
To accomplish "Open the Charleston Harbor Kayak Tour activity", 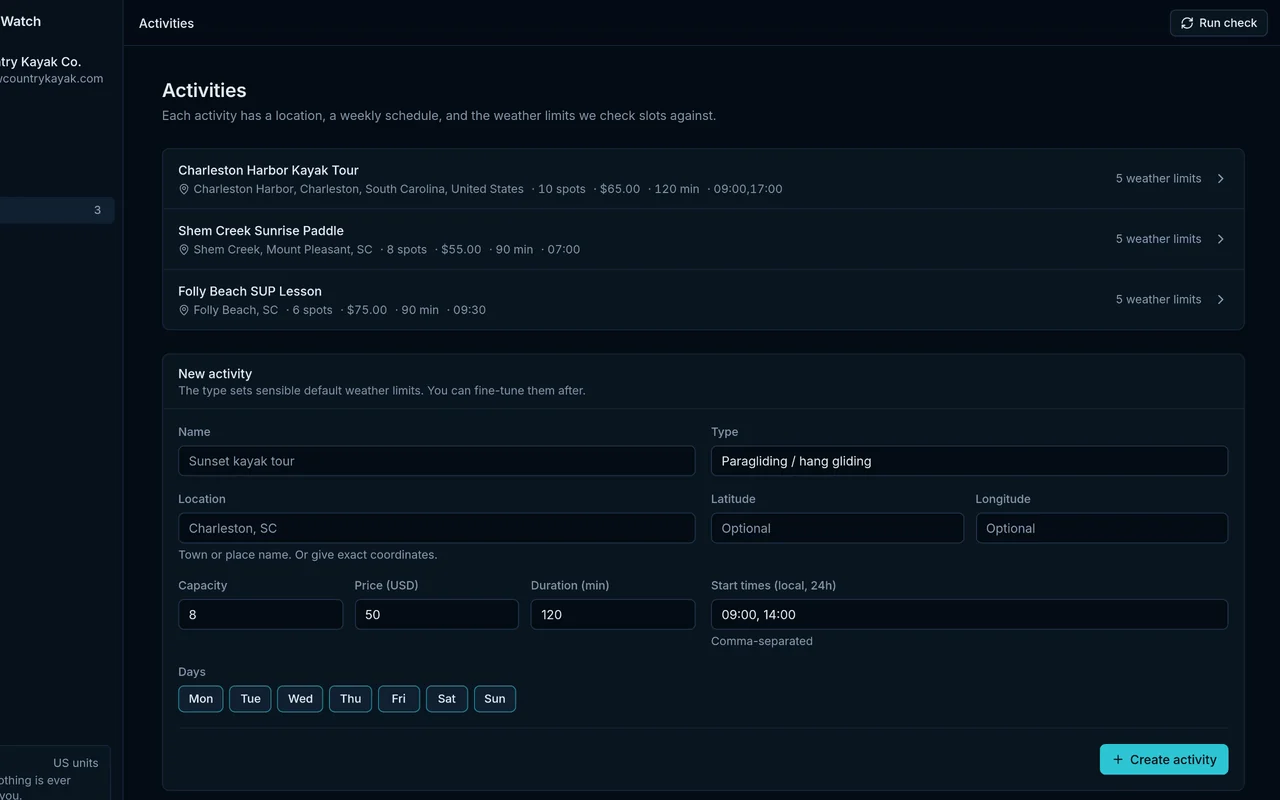I will click(703, 179).
